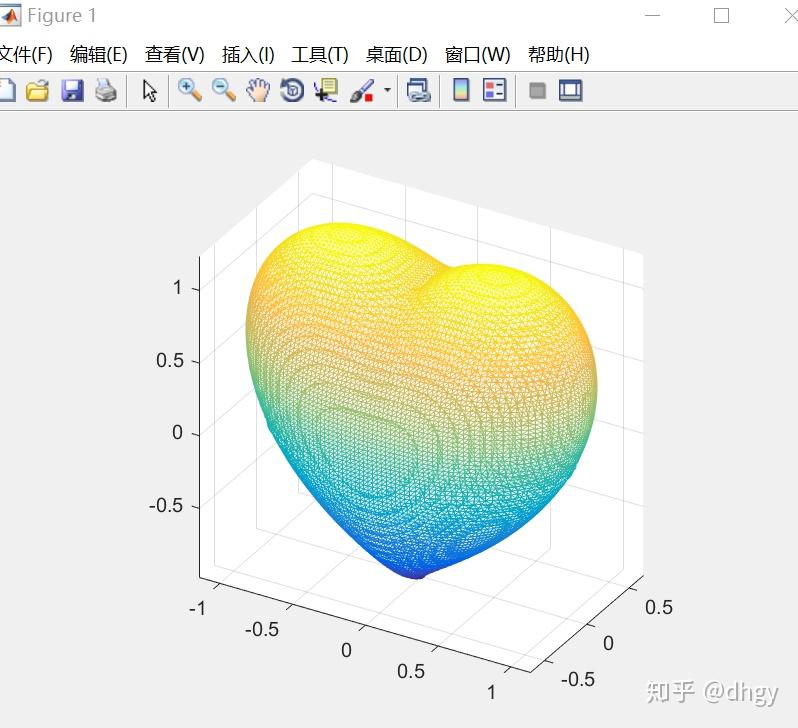Activate the Zoom In magnifier tool
Viewport: 798px width, 728px height.
pos(189,91)
